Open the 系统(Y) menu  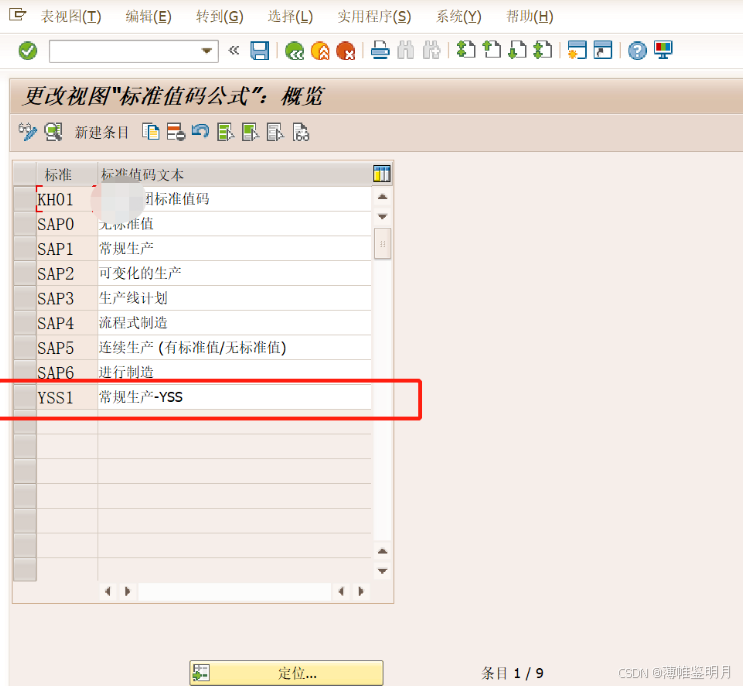[x=459, y=17]
